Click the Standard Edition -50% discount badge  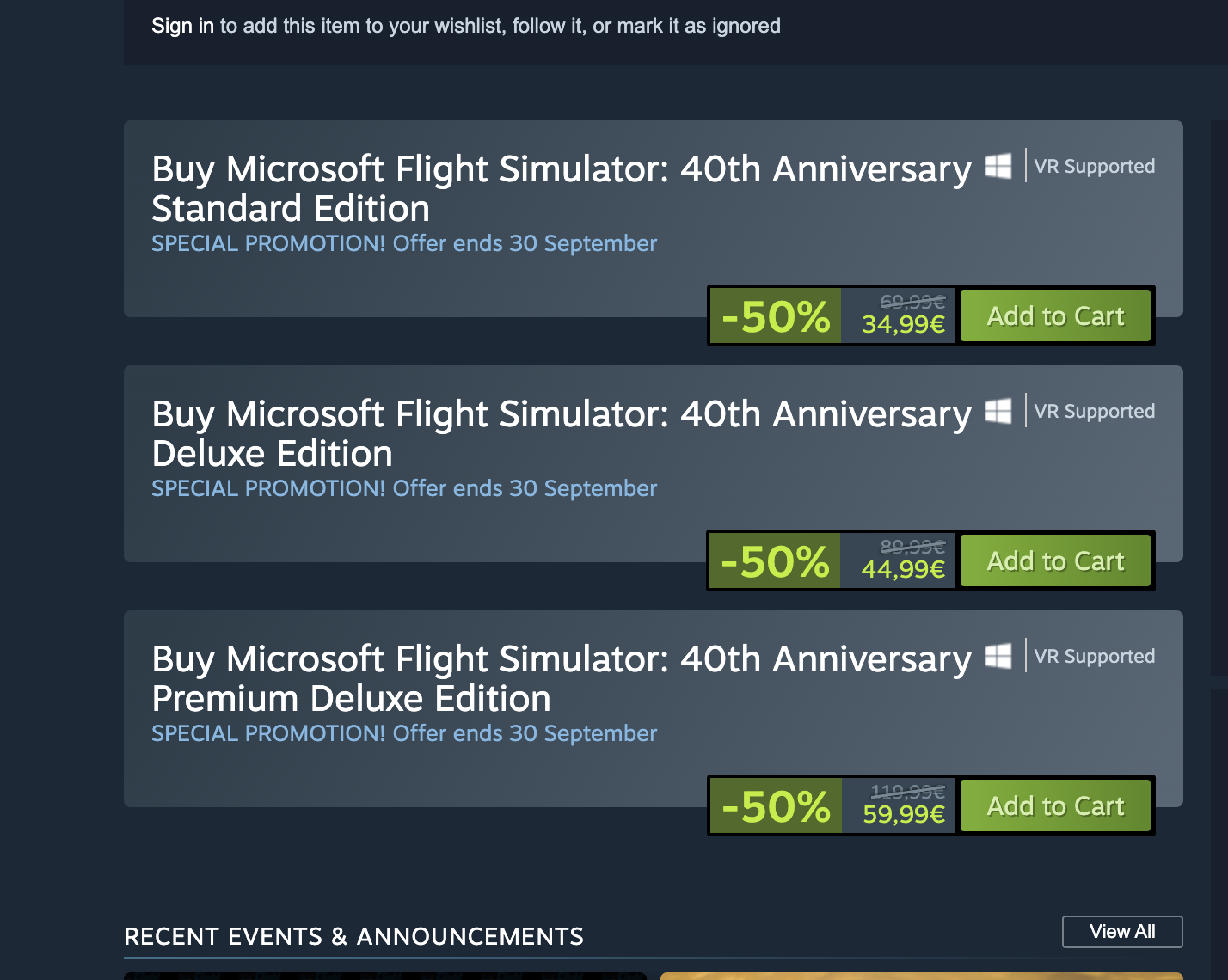click(776, 316)
